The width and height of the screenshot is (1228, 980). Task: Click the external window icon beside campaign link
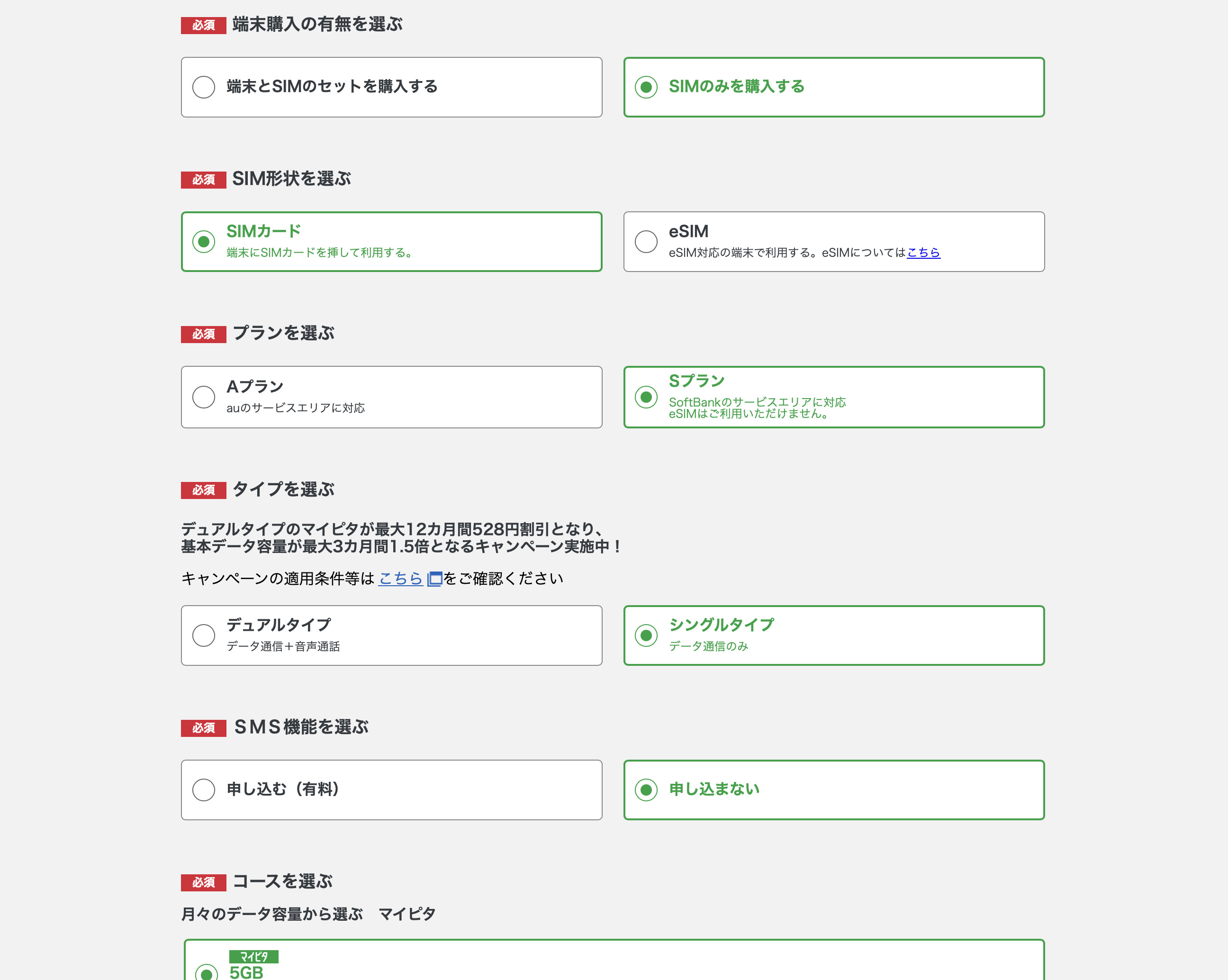[x=434, y=579]
